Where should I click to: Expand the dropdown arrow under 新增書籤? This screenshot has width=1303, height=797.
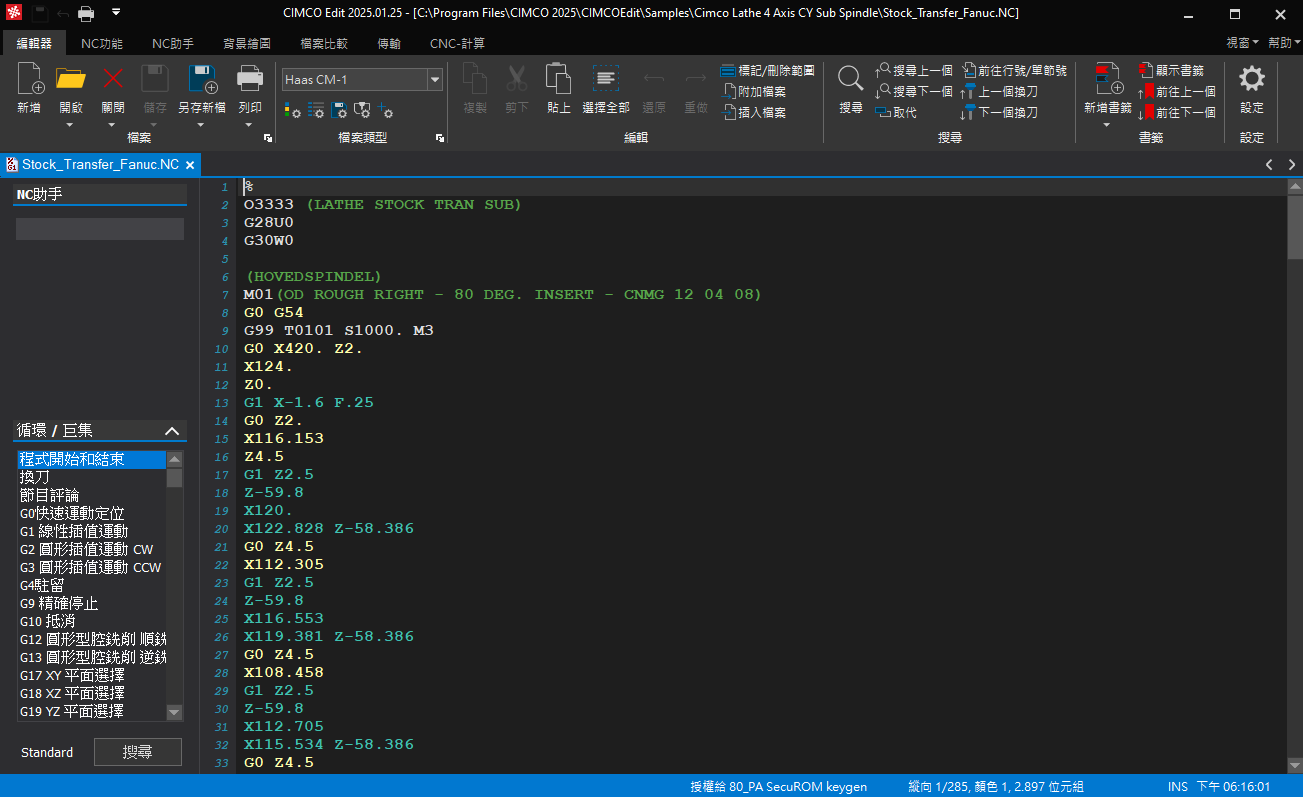(1107, 125)
